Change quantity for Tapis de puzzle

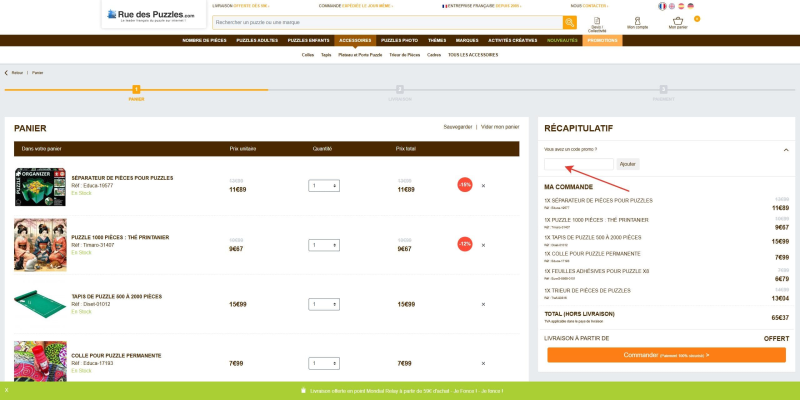(x=324, y=304)
